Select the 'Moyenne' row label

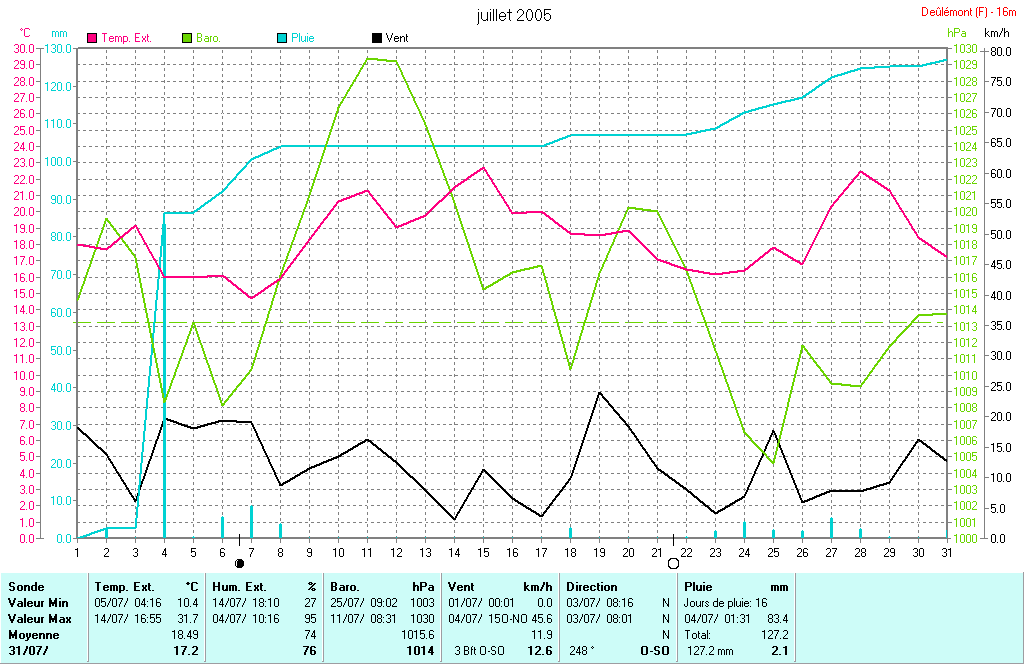click(x=32, y=635)
